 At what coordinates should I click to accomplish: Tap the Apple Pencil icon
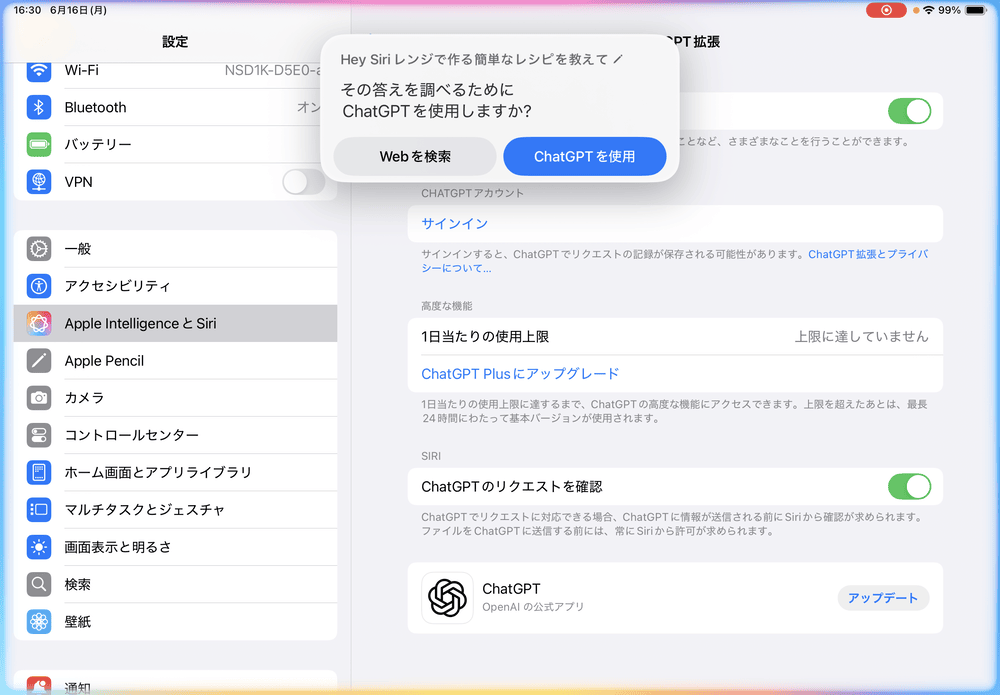point(39,361)
